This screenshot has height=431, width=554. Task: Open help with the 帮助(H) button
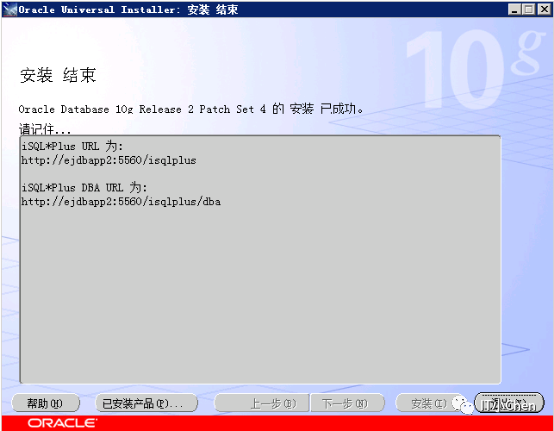[x=46, y=403]
